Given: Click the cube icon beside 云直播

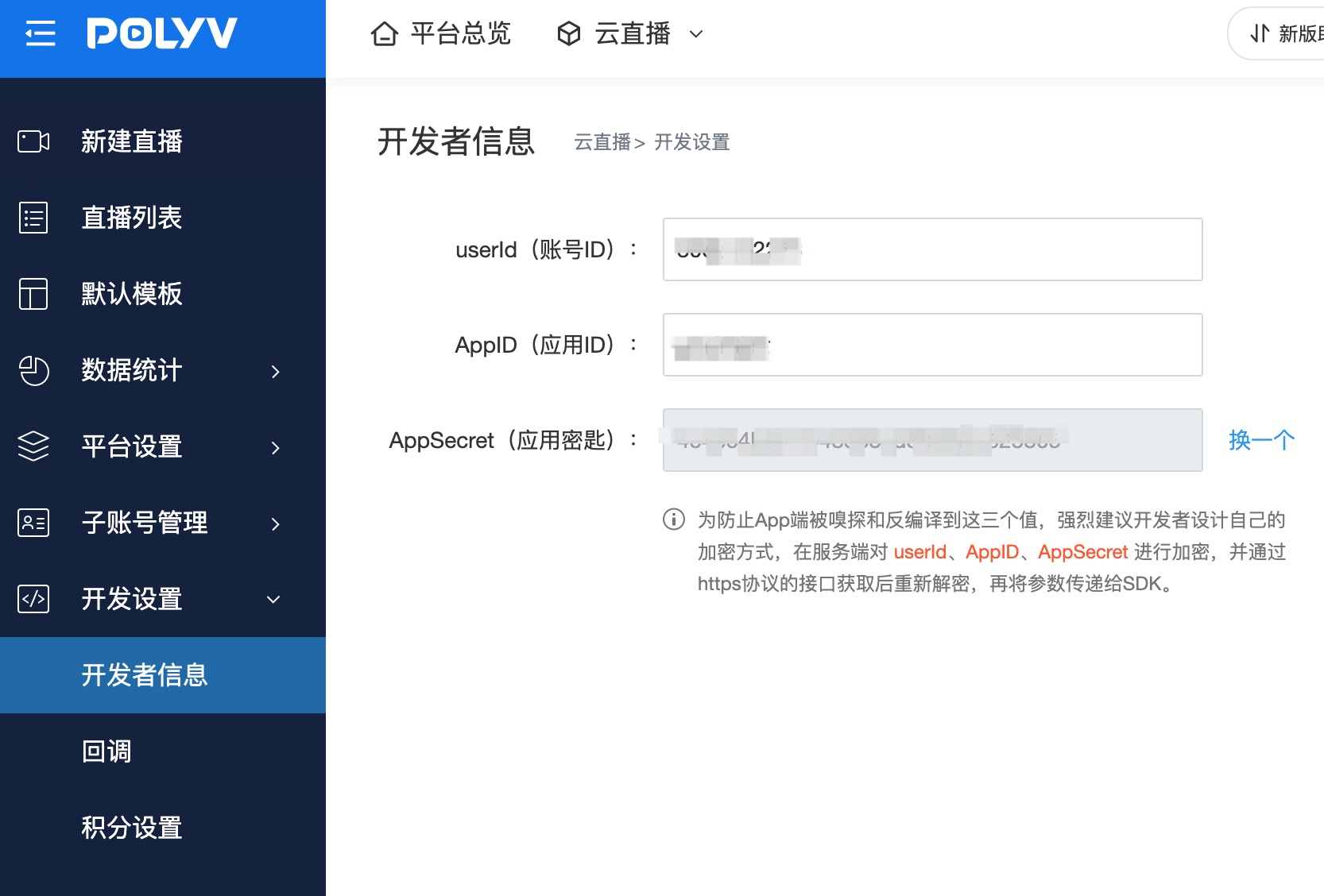Looking at the screenshot, I should point(568,33).
